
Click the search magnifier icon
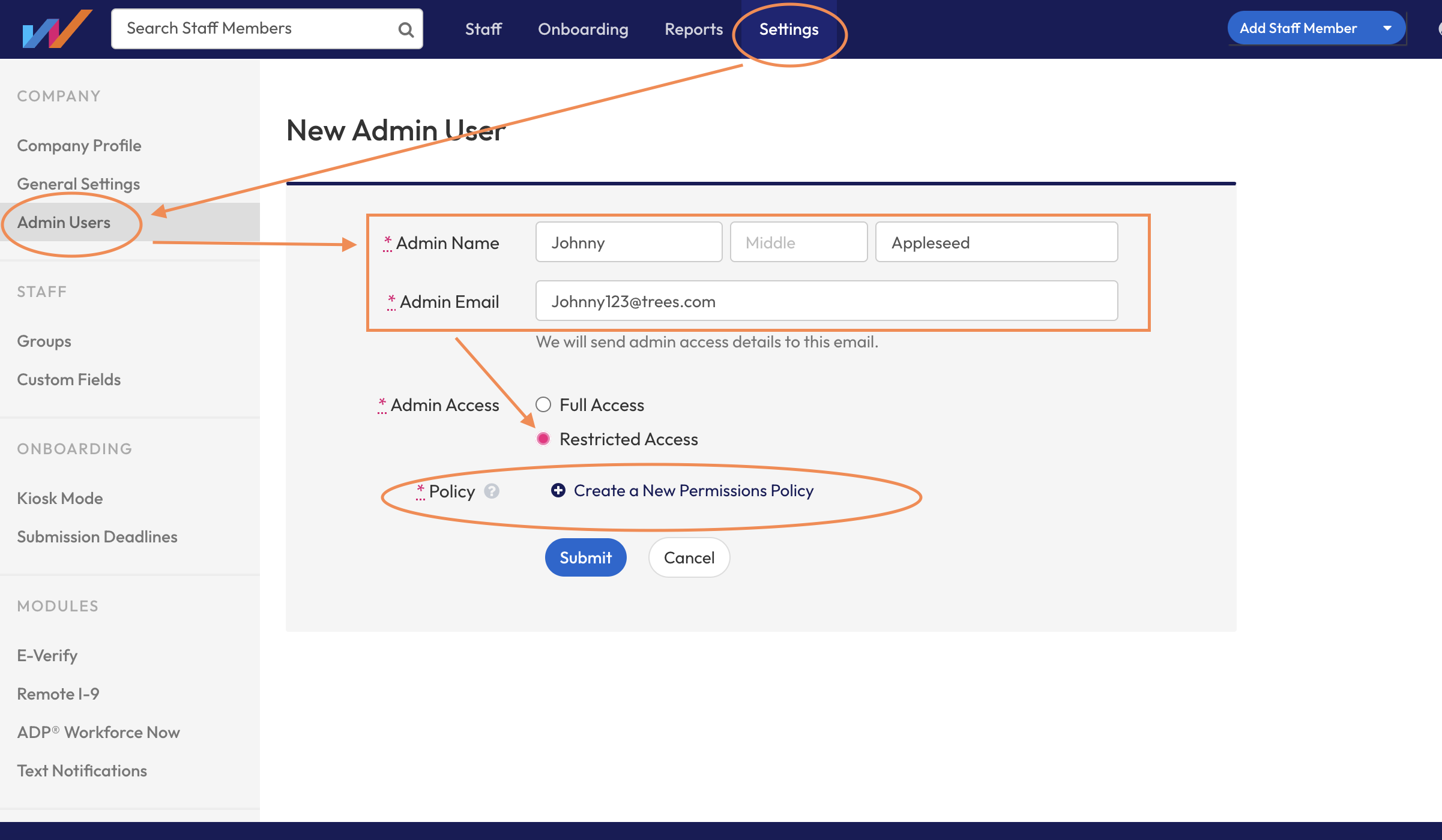(405, 28)
